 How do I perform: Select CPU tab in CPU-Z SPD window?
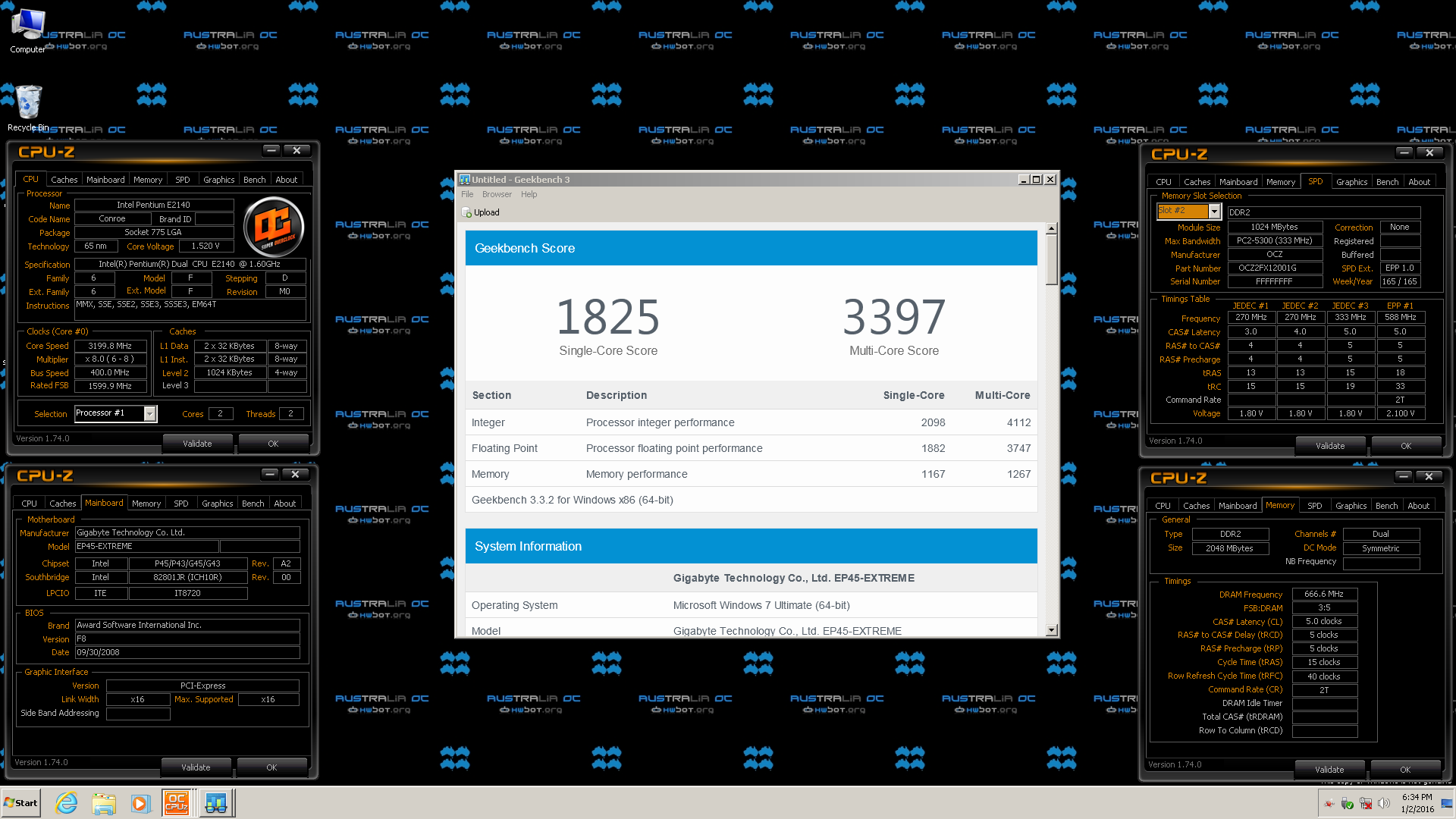[1163, 182]
